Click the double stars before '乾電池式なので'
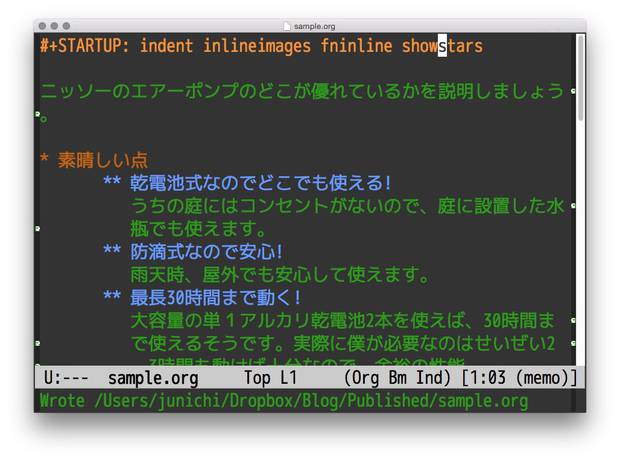 click(112, 181)
